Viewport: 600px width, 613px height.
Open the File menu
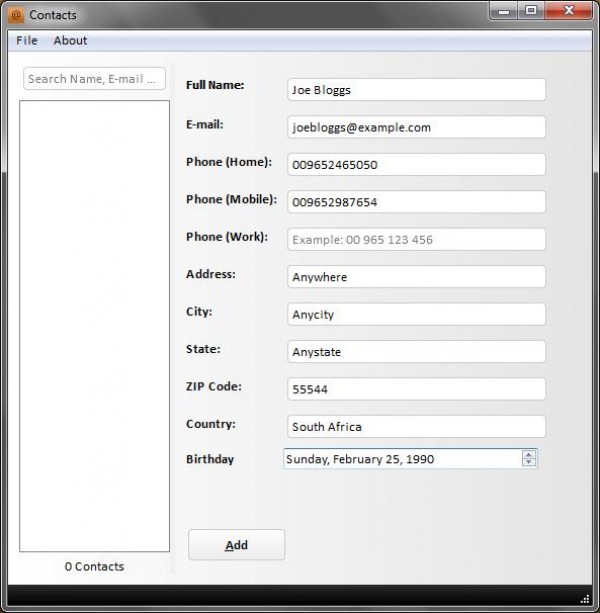[27, 40]
